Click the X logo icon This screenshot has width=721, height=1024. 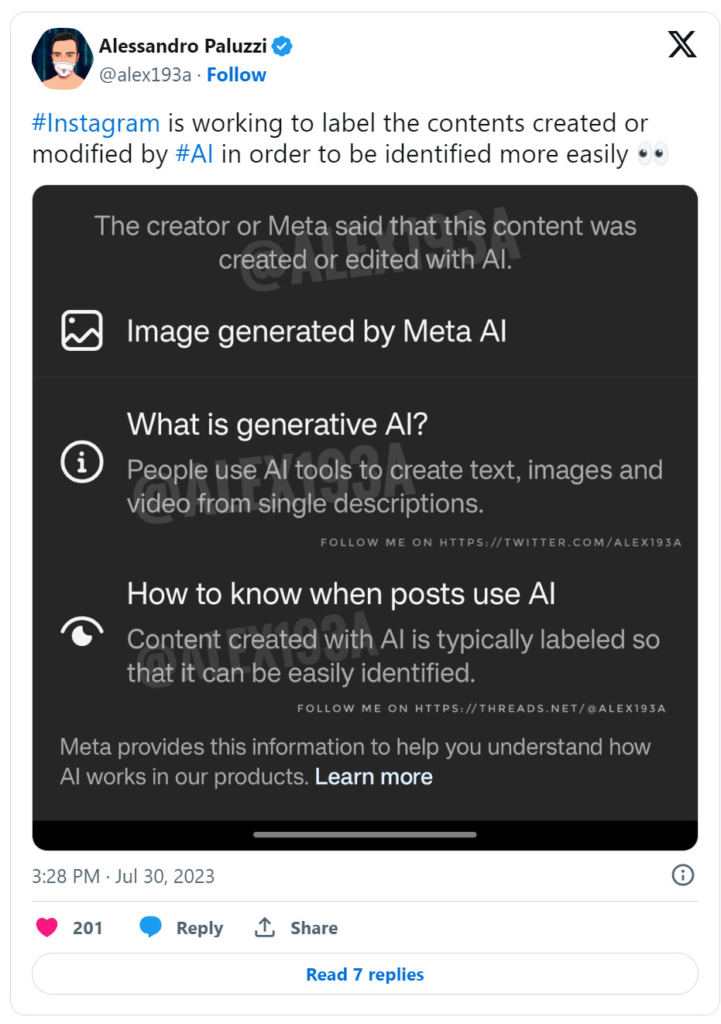point(682,45)
